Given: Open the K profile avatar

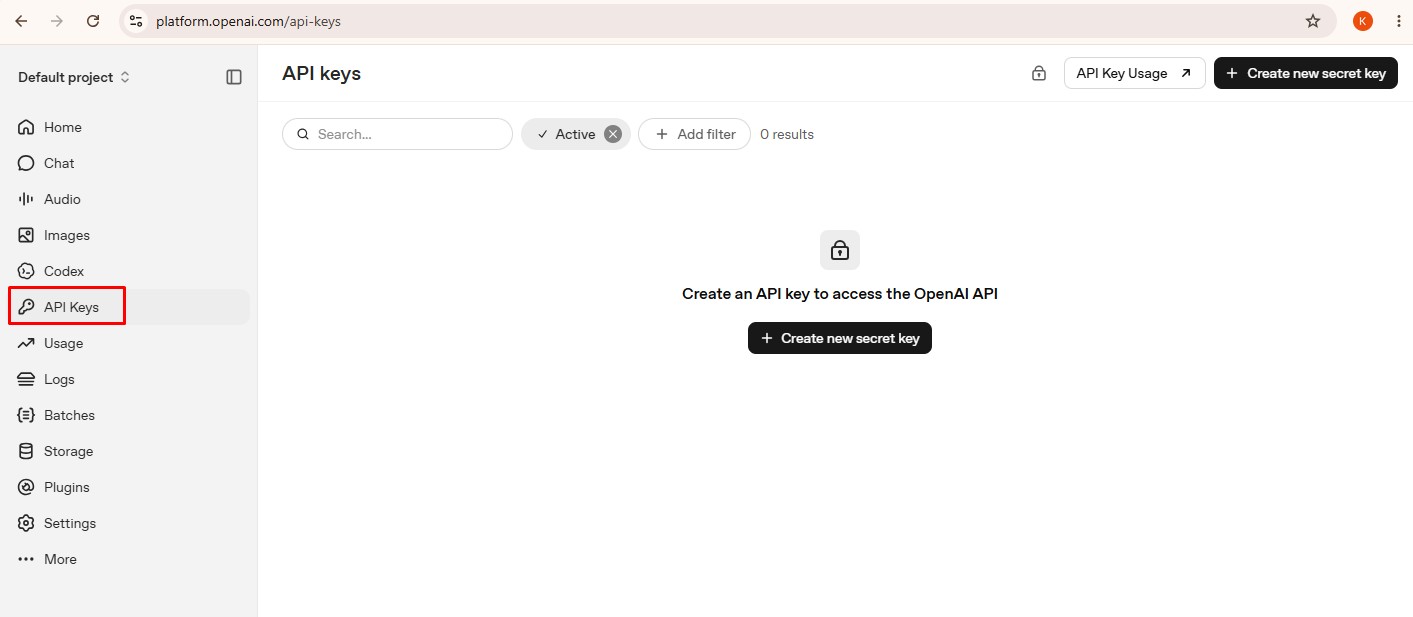Looking at the screenshot, I should 1363,21.
